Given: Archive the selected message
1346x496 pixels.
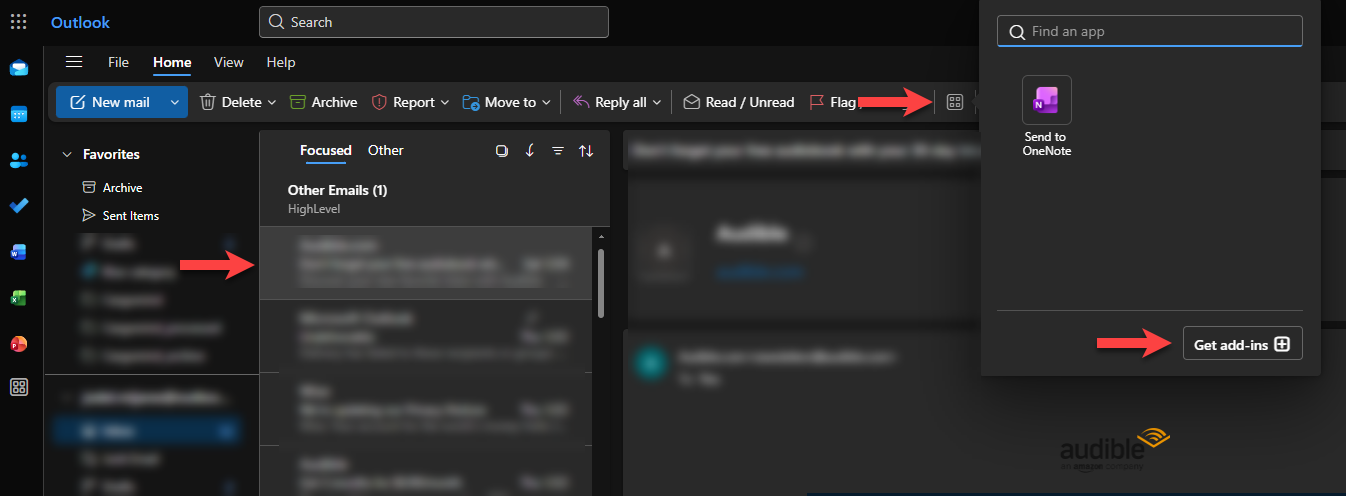Looking at the screenshot, I should (x=323, y=102).
